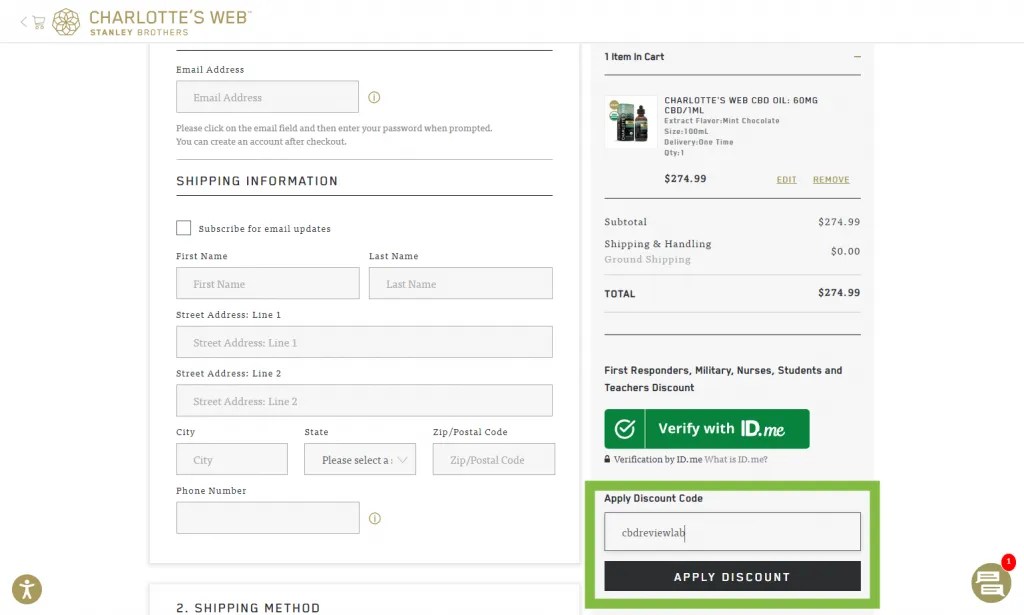Image resolution: width=1024 pixels, height=615 pixels.
Task: Open the What is ID.me? link
Action: [737, 459]
